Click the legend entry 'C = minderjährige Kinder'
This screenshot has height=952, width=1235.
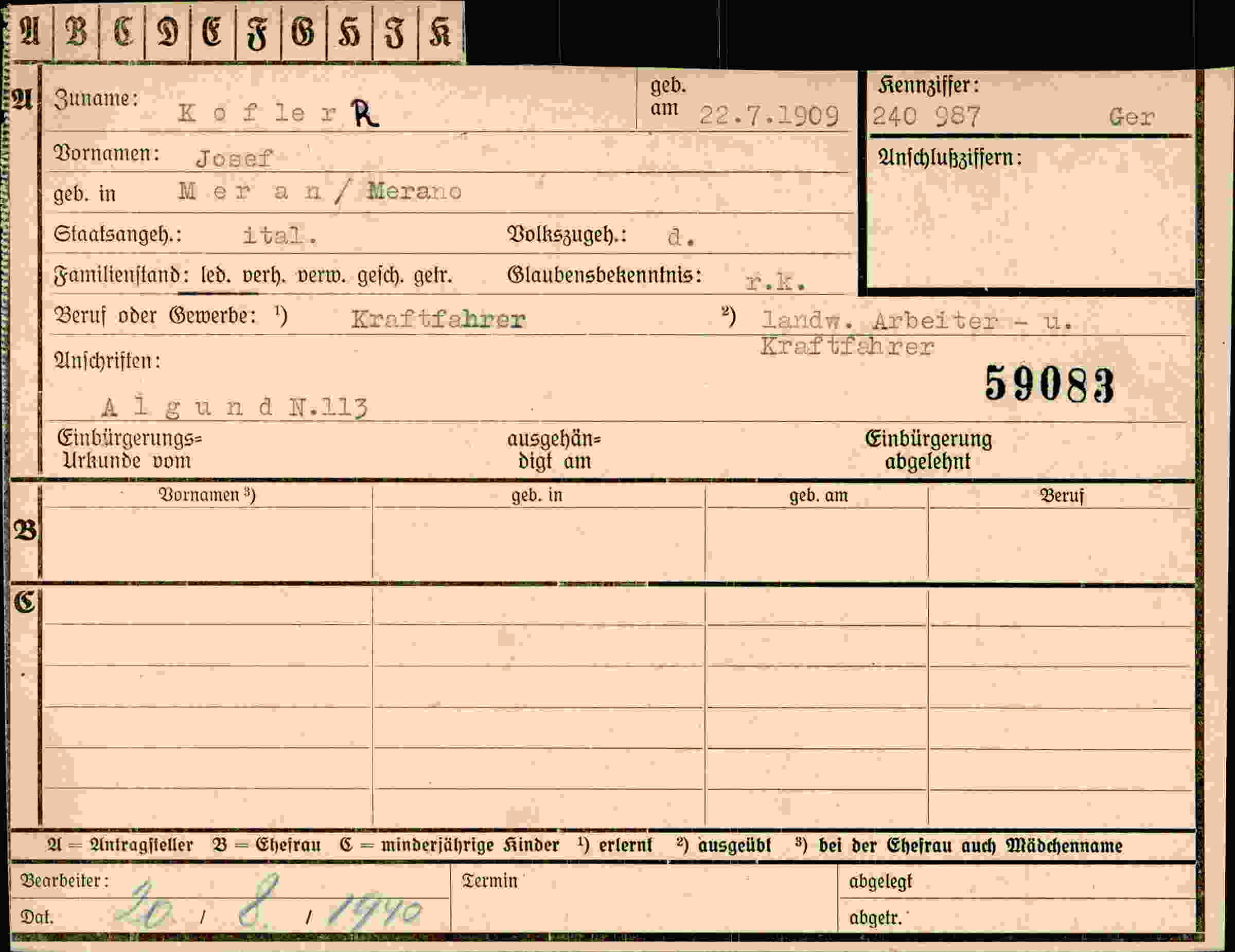coord(450,846)
